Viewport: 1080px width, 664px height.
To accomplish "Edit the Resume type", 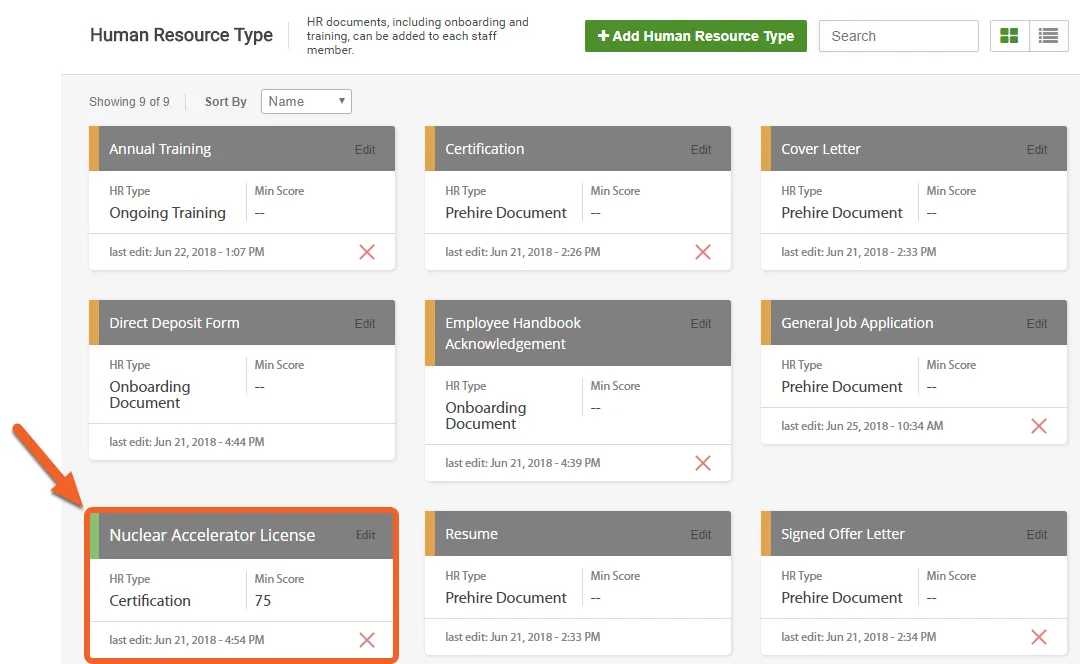I will tap(701, 535).
